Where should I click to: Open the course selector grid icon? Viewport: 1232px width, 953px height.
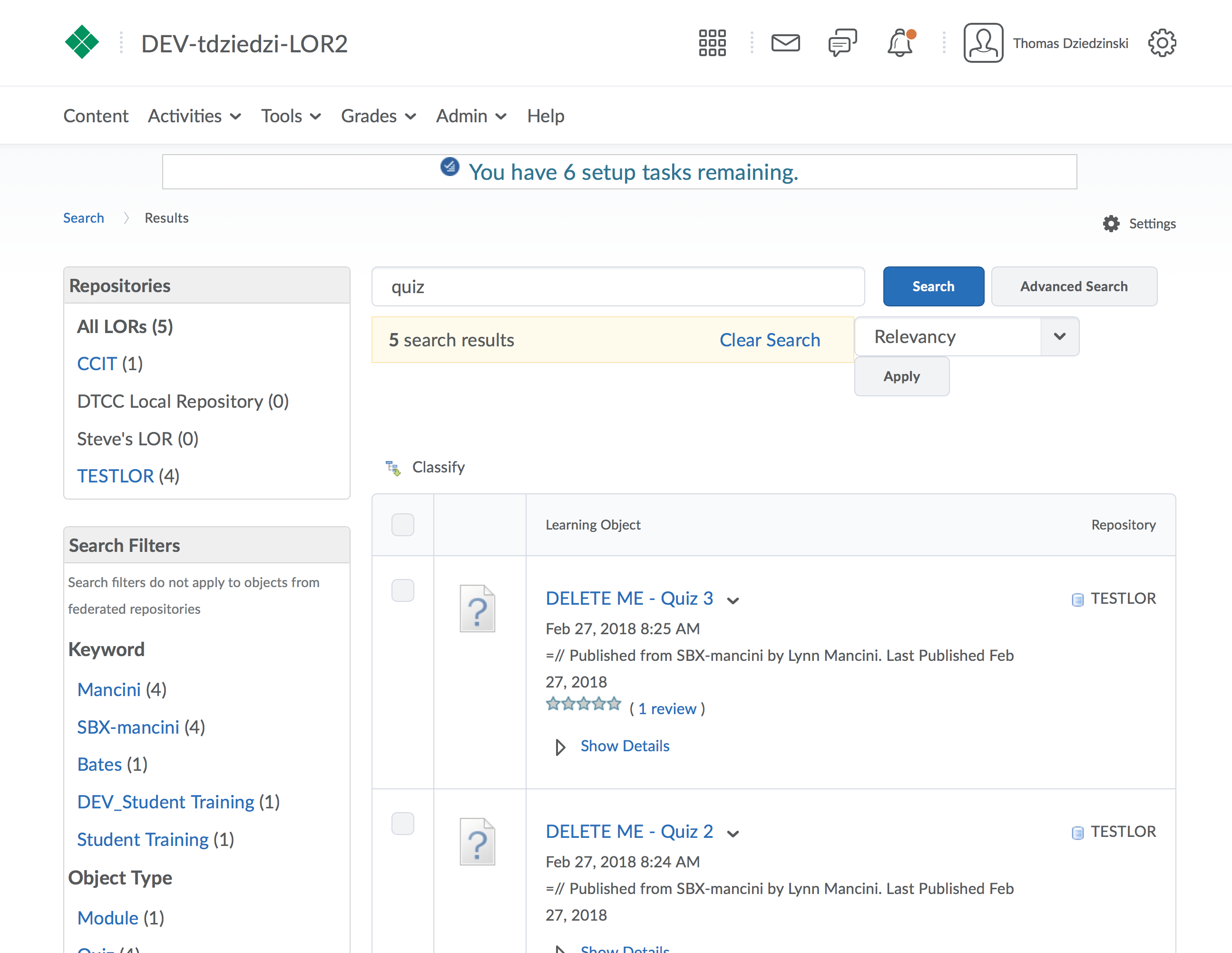click(712, 43)
